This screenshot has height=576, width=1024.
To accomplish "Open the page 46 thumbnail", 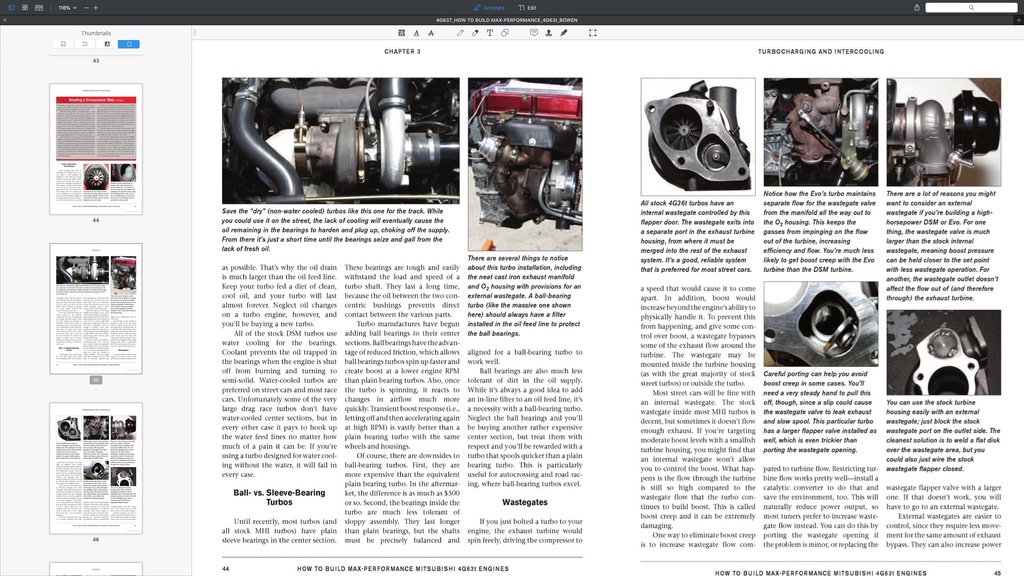I will tap(96, 468).
